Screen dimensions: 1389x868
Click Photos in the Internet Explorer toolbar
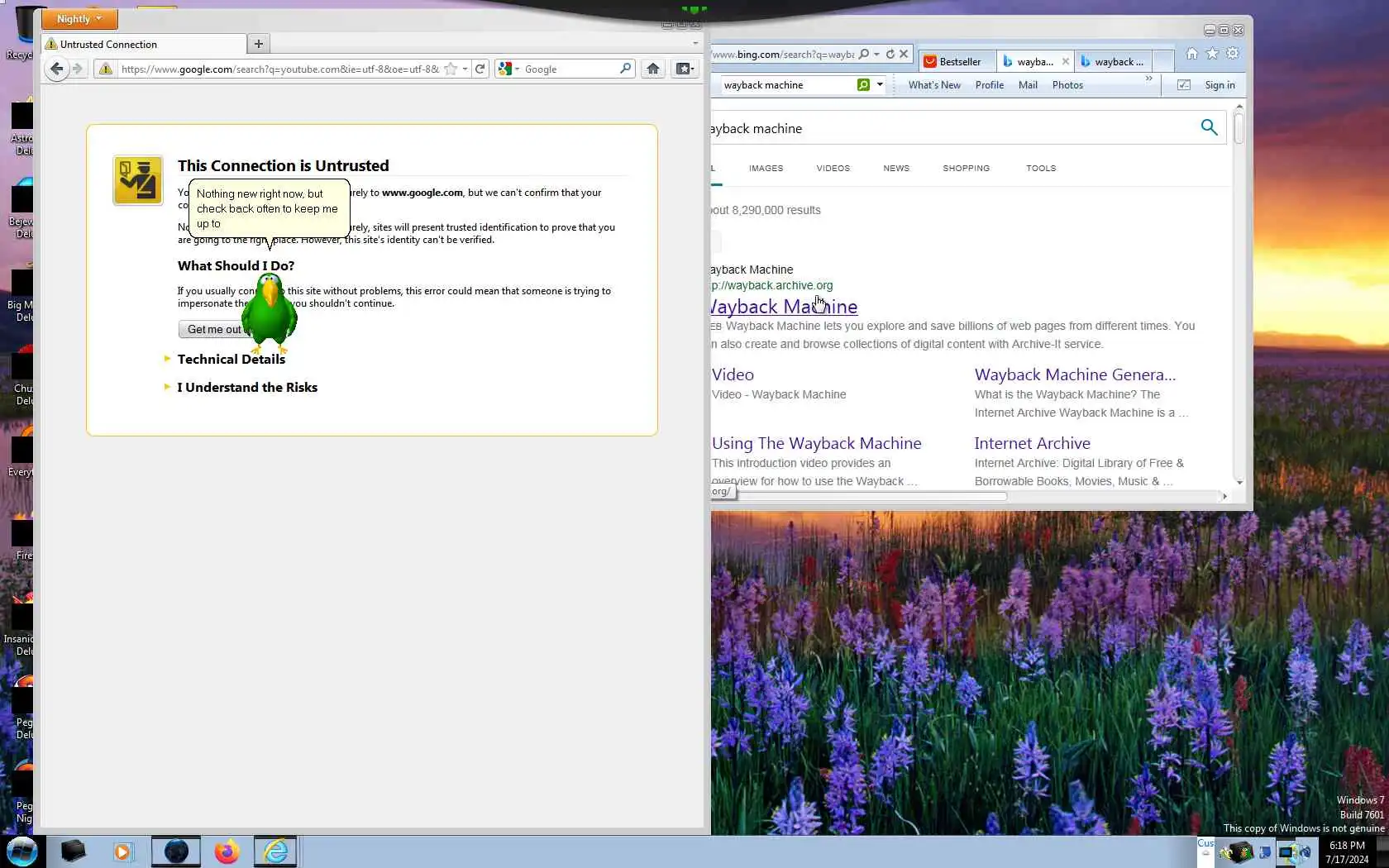(1067, 85)
